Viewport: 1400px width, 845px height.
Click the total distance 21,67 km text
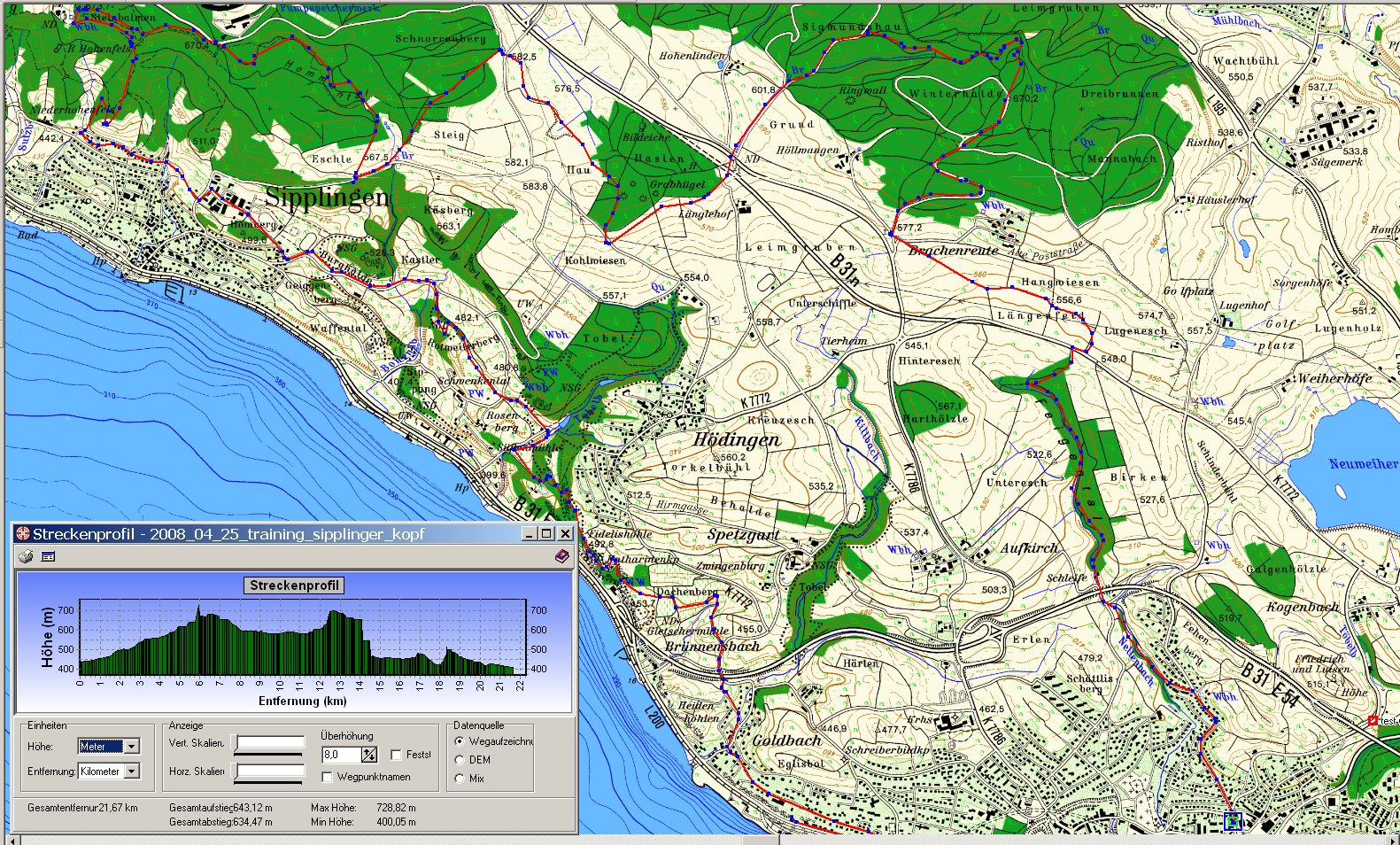pyautogui.click(x=119, y=808)
